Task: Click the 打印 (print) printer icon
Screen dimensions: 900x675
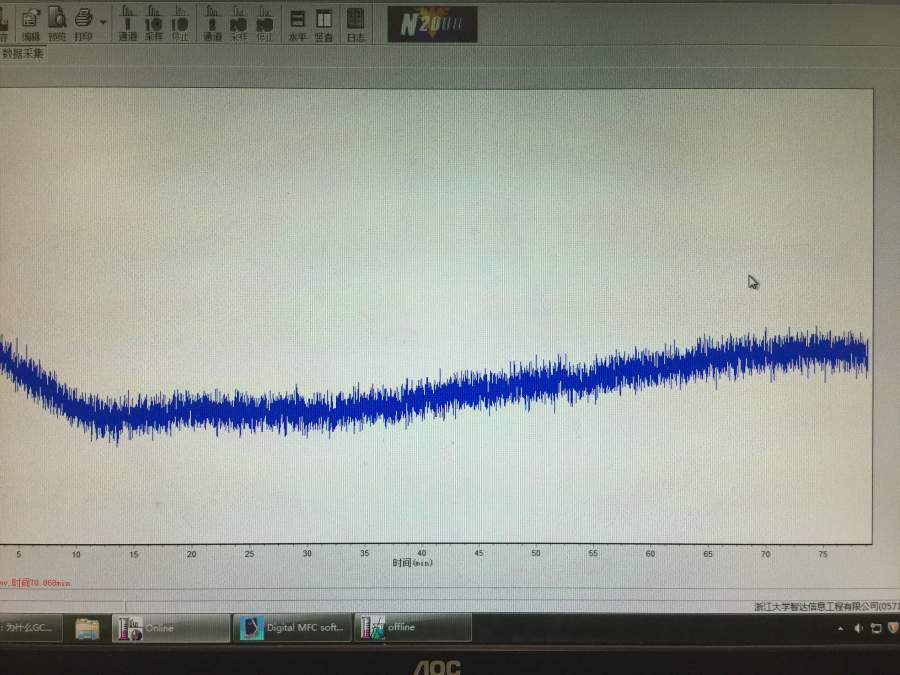Action: [x=84, y=25]
